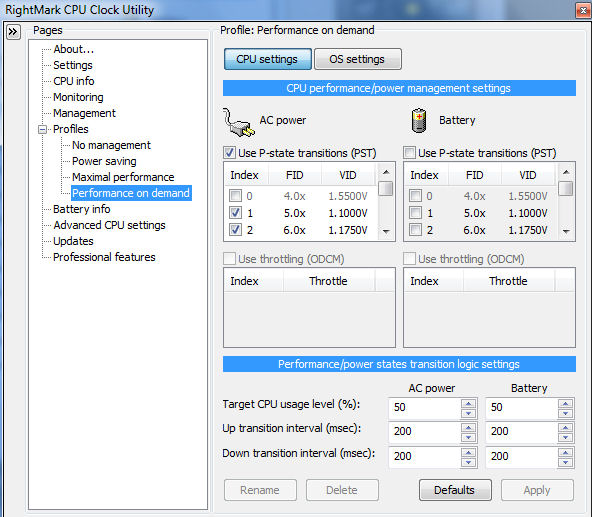Viewport: 592px width, 517px height.
Task: Collapse the Pages panel with double-chevron icon
Action: [13, 31]
